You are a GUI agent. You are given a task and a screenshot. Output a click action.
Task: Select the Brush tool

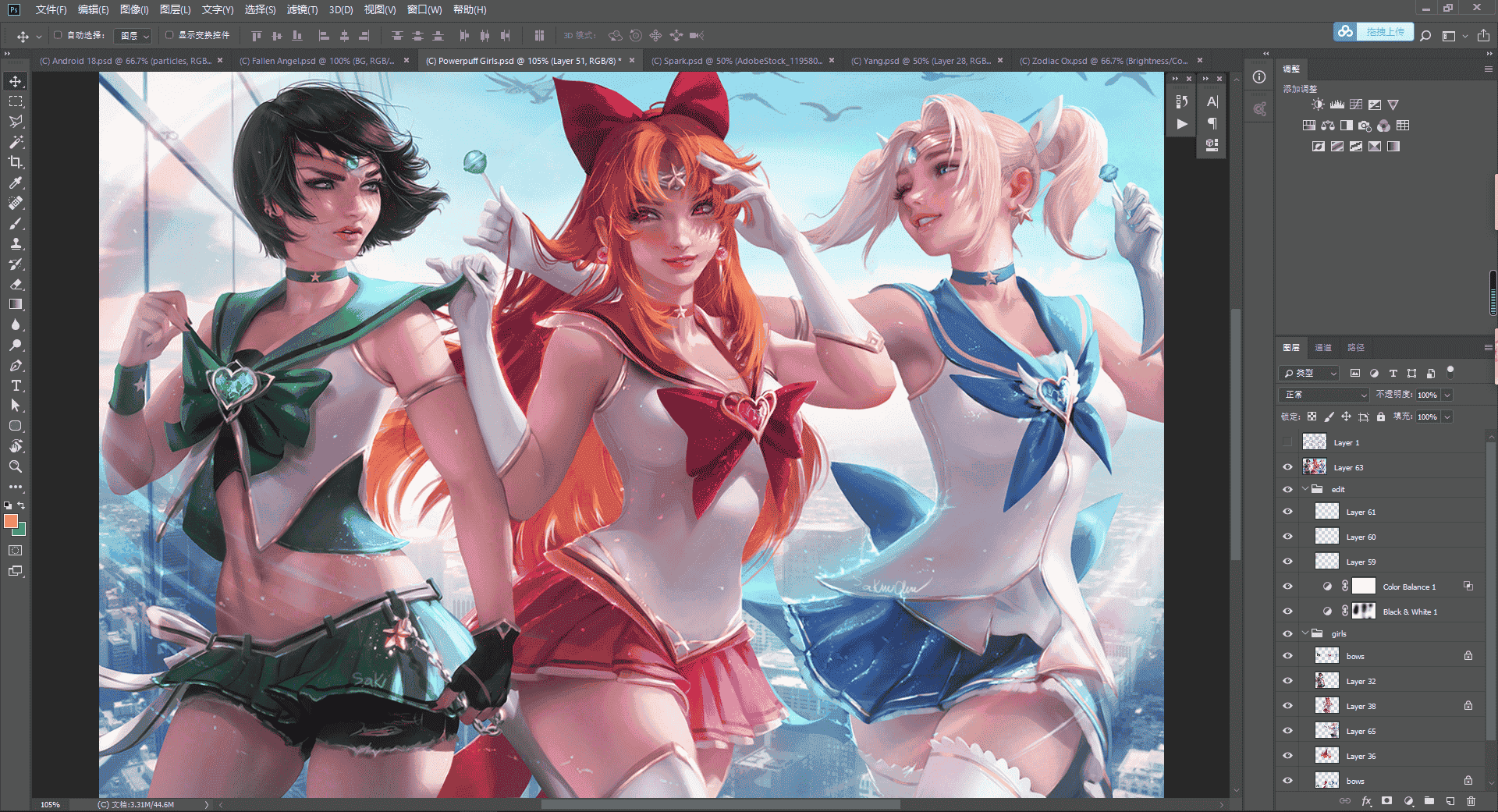(16, 223)
